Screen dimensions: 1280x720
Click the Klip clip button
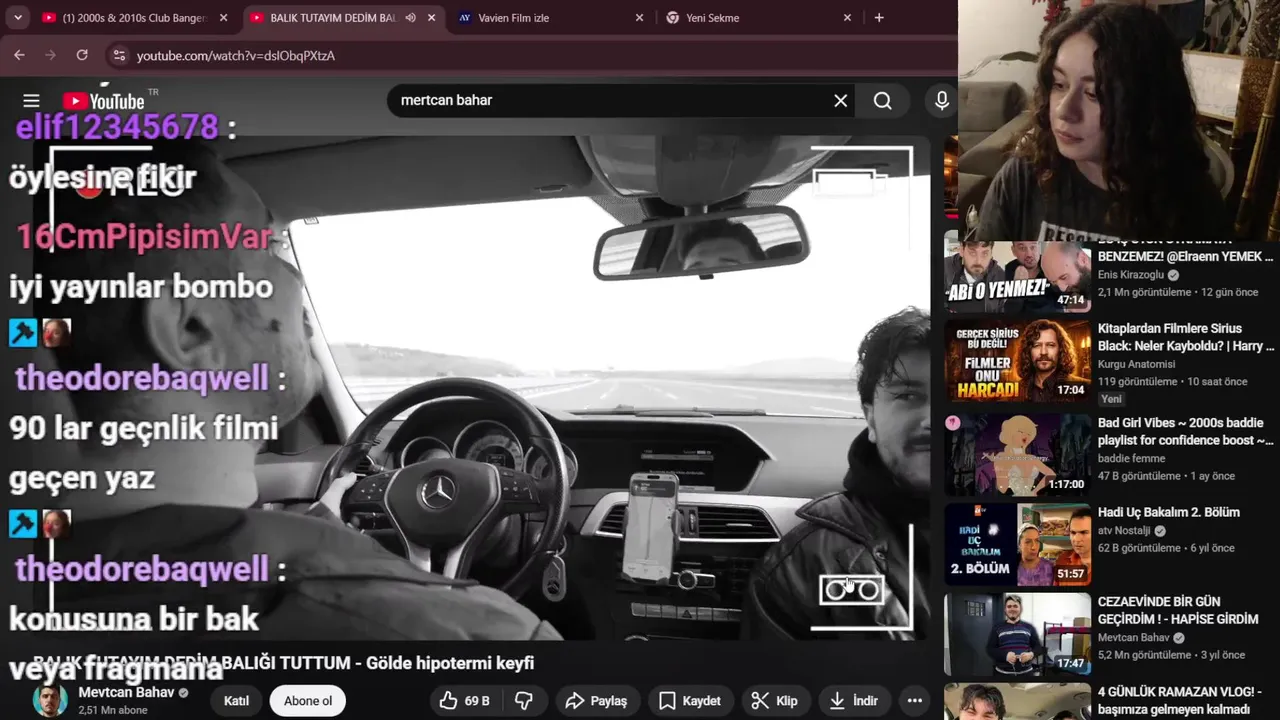click(774, 701)
